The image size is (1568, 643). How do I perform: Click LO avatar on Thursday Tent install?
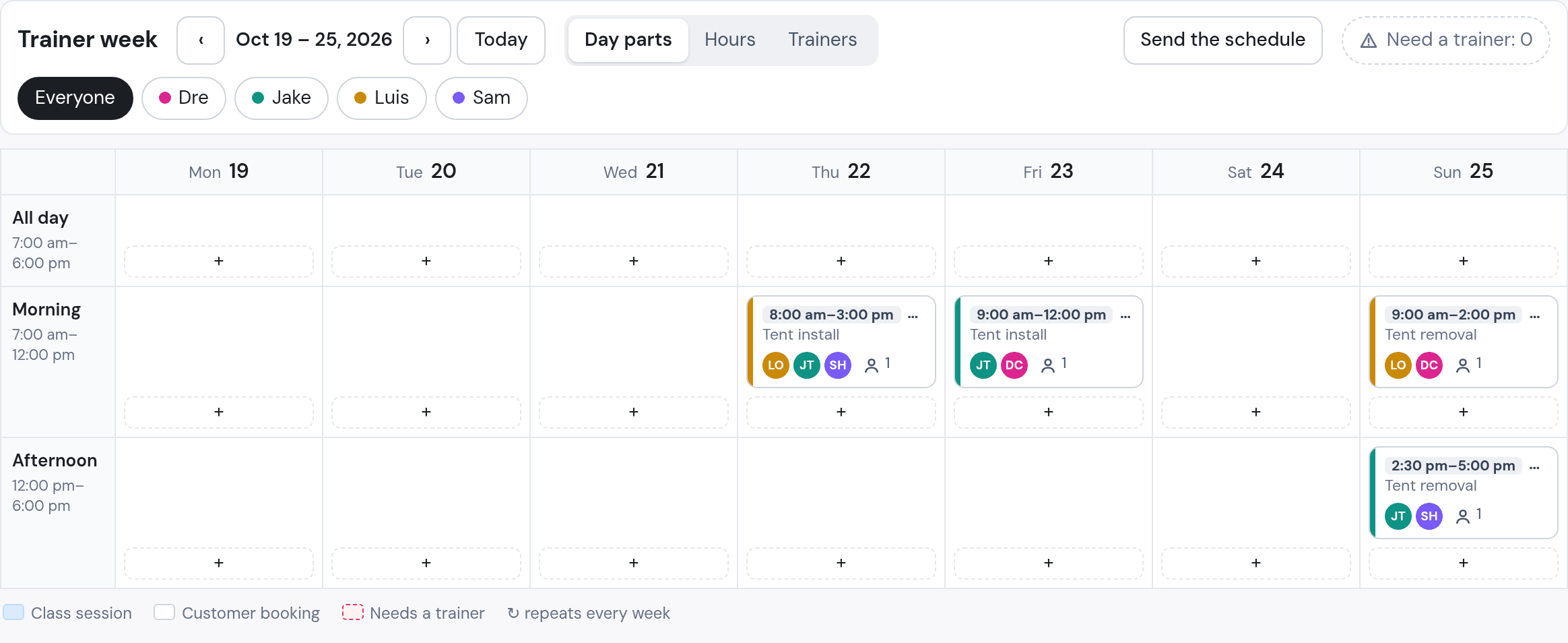click(x=776, y=365)
